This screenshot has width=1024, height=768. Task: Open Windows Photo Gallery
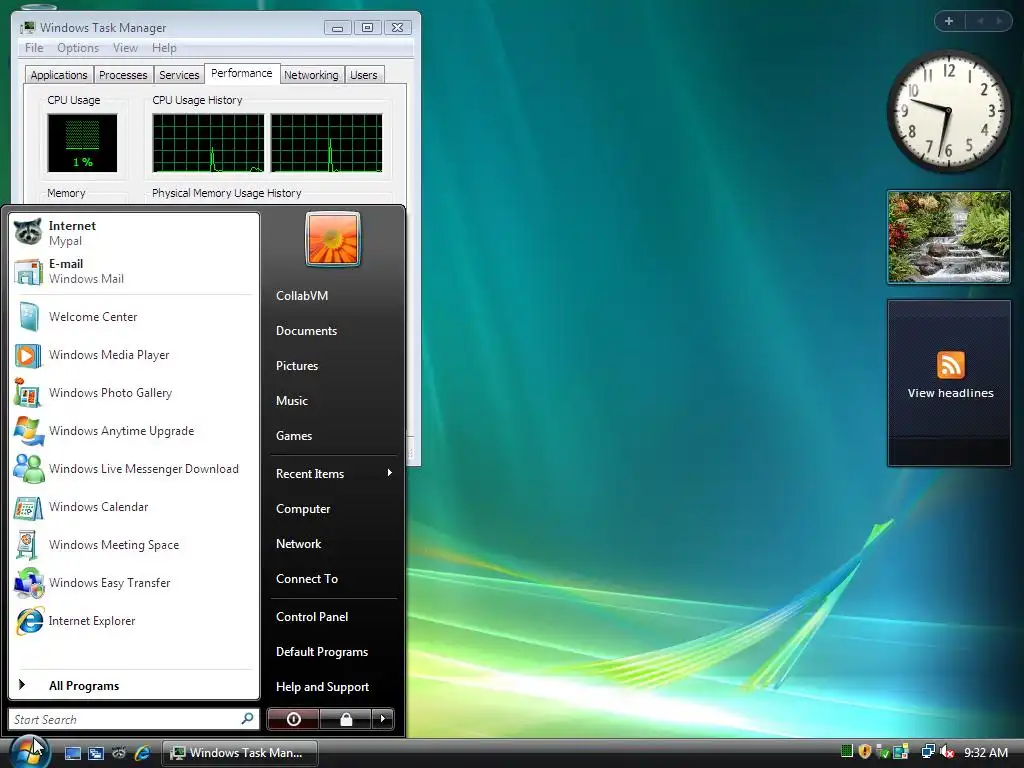point(134,392)
